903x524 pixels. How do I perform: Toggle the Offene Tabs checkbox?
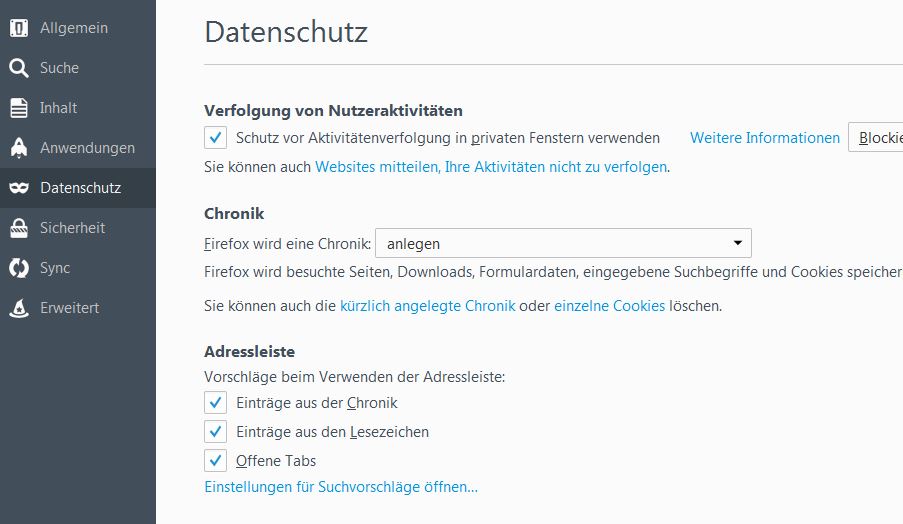tap(215, 461)
